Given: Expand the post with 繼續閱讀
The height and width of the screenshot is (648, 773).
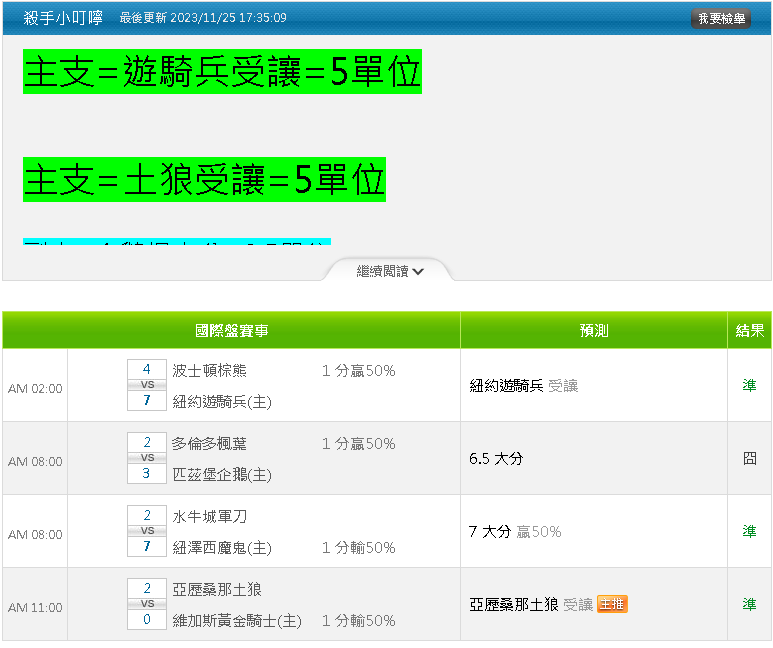Looking at the screenshot, I should click(389, 271).
